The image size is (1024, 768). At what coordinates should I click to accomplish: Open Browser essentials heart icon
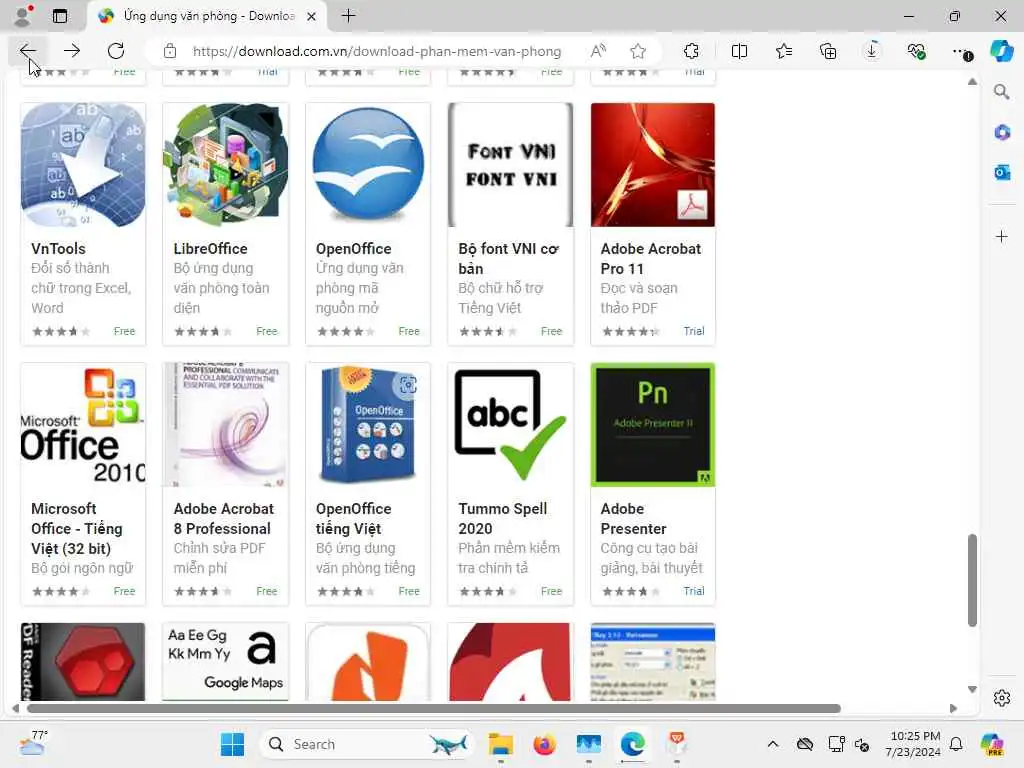tap(916, 51)
